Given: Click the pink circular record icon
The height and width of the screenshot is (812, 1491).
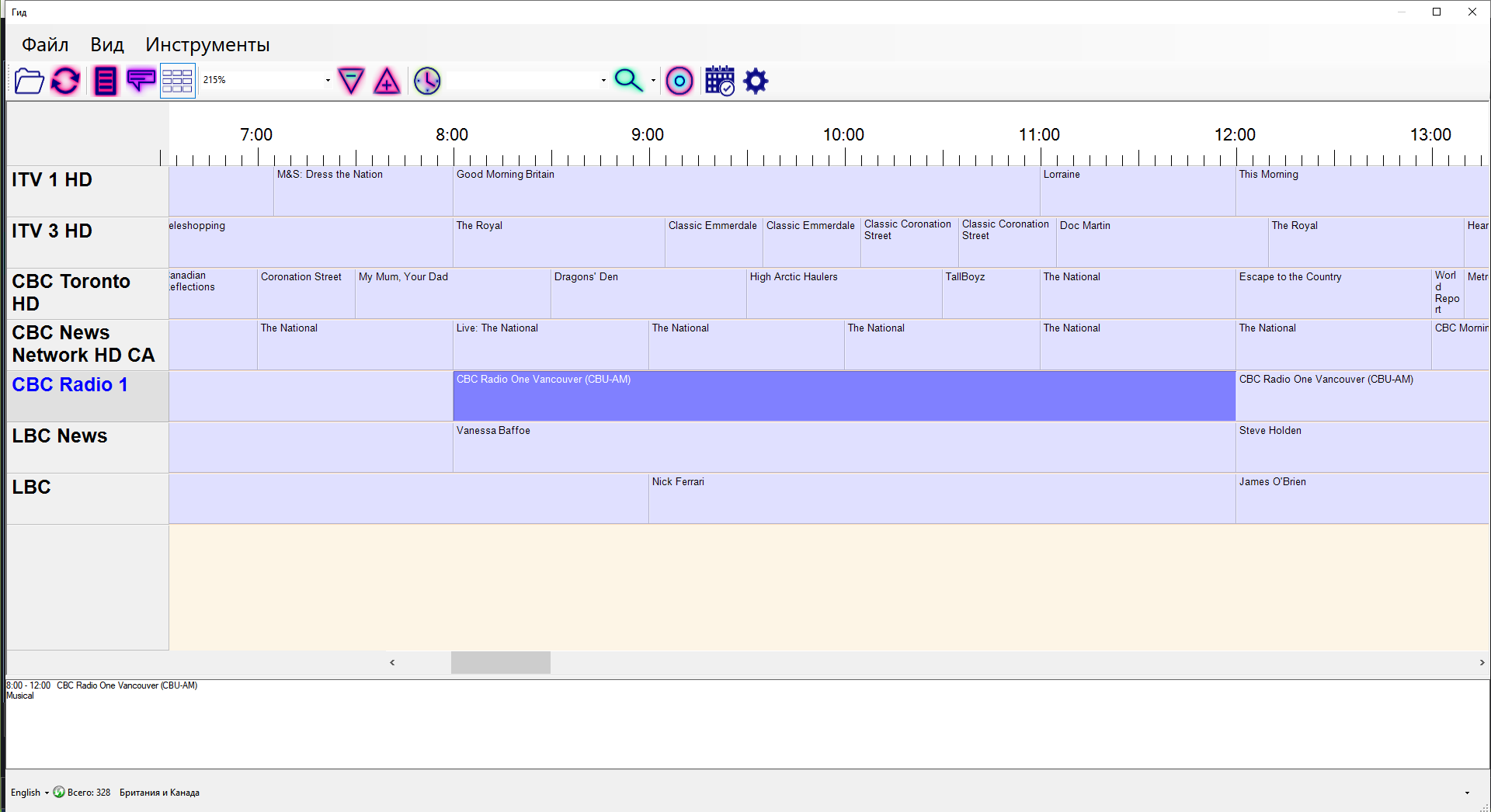Looking at the screenshot, I should click(x=679, y=81).
